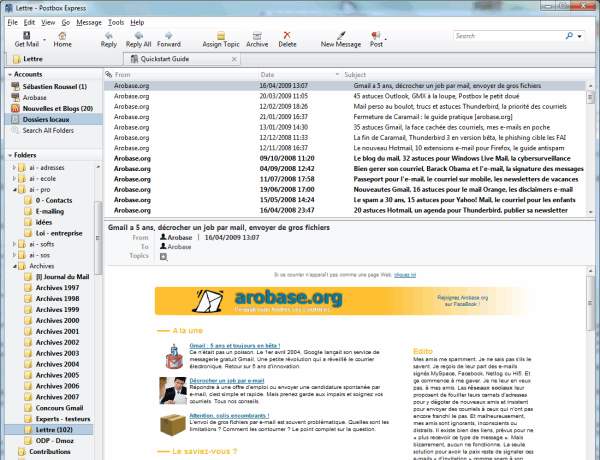Open the 'cliquez ici' web page link
The height and width of the screenshot is (460, 600).
pos(405,275)
